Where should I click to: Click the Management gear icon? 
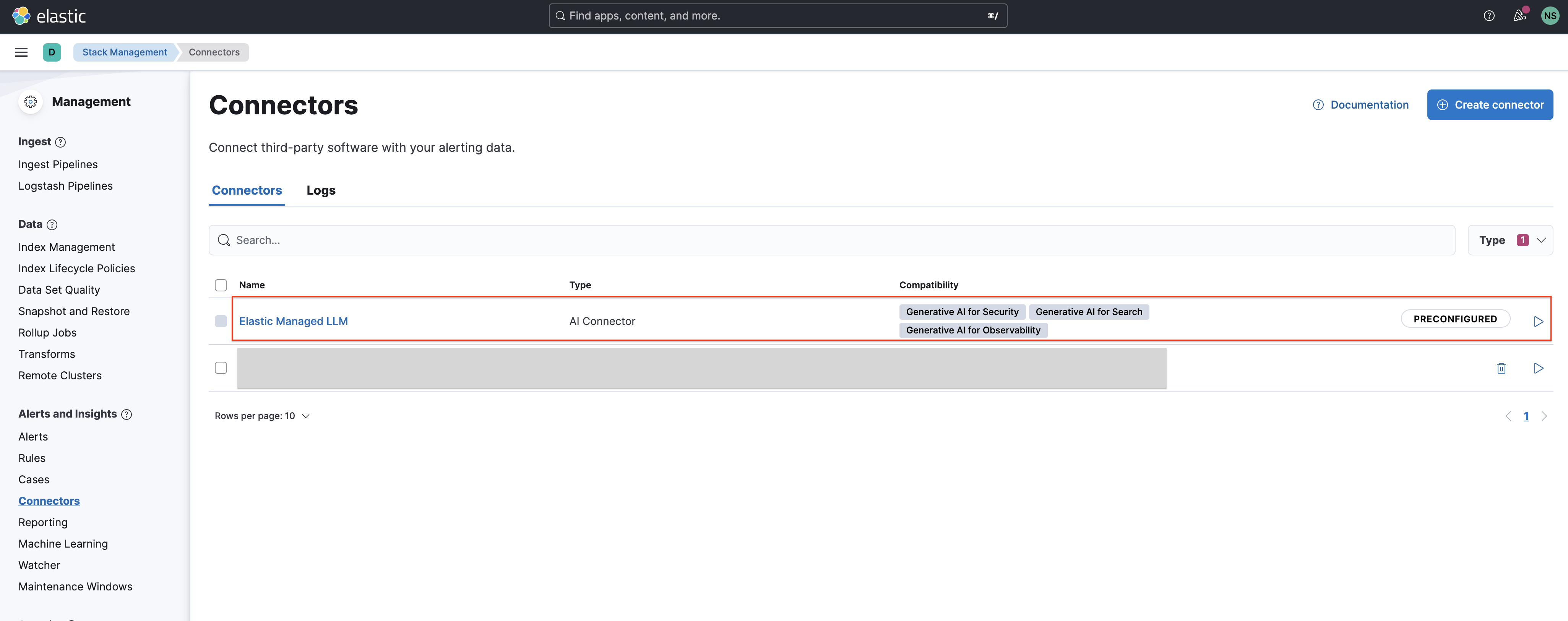[x=31, y=102]
